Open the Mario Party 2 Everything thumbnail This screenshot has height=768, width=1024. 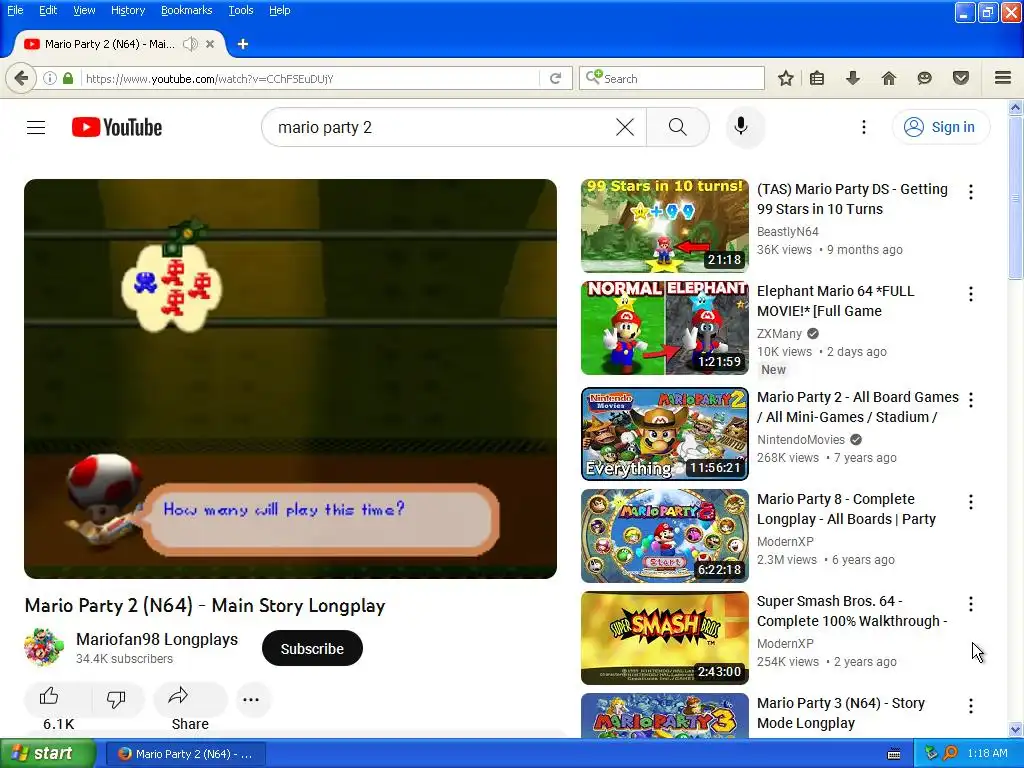(x=665, y=434)
